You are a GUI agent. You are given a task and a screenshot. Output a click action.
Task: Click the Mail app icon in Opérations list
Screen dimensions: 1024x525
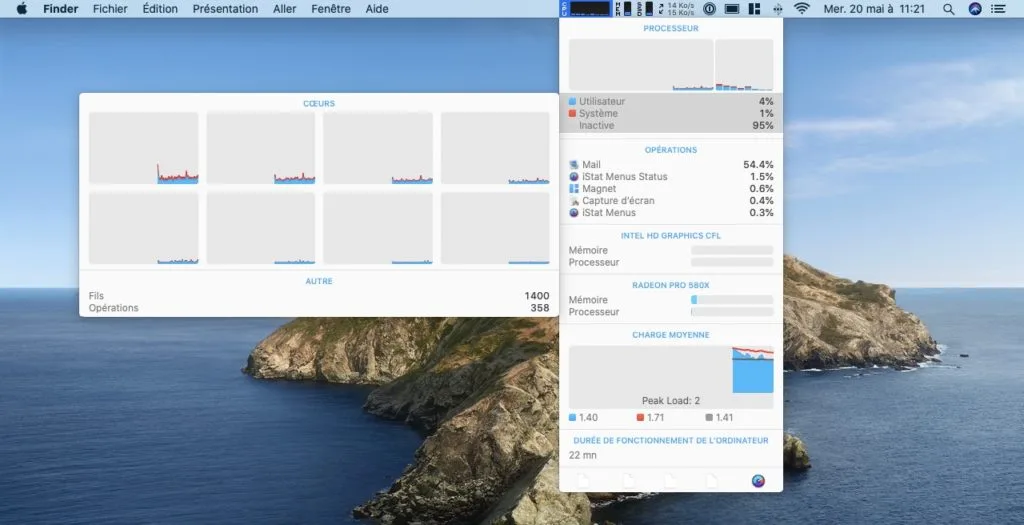coord(573,165)
